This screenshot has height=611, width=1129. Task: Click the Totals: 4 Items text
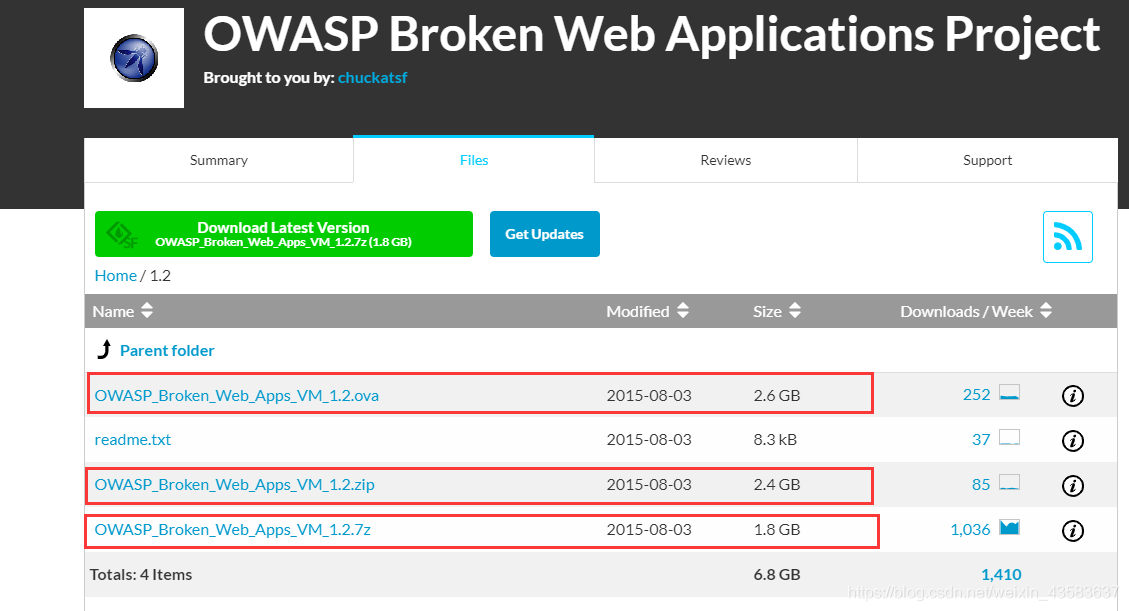141,574
